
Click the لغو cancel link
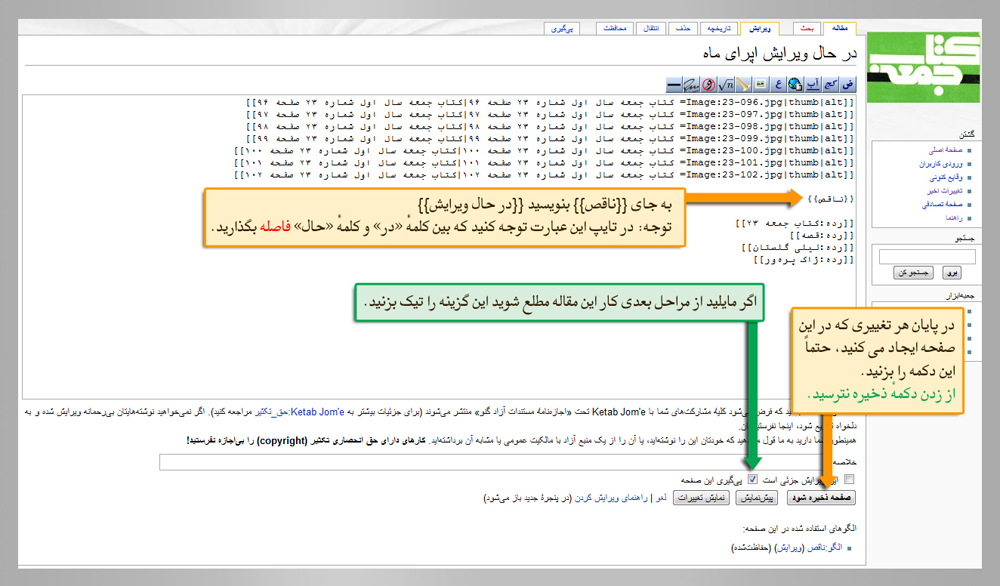click(x=661, y=498)
